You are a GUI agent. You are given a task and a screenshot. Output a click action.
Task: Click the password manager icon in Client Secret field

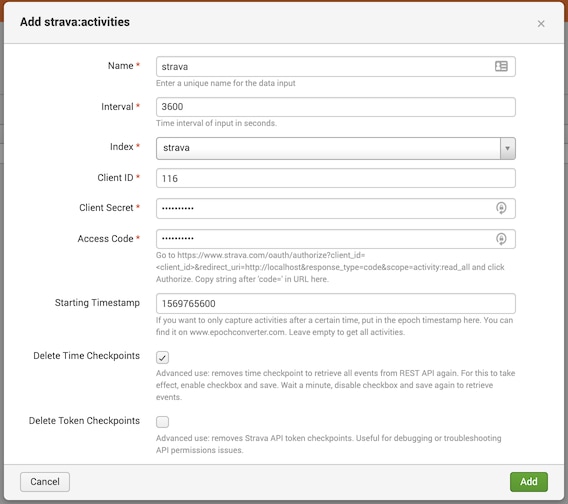tap(501, 208)
